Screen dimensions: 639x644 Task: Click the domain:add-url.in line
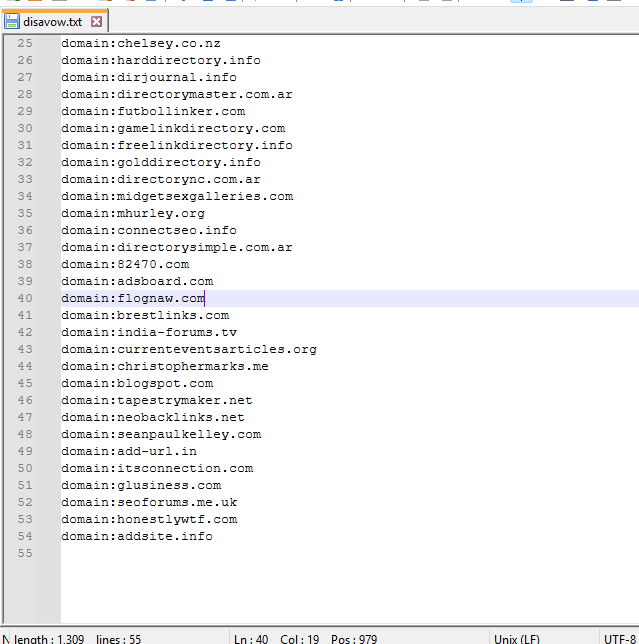129,451
